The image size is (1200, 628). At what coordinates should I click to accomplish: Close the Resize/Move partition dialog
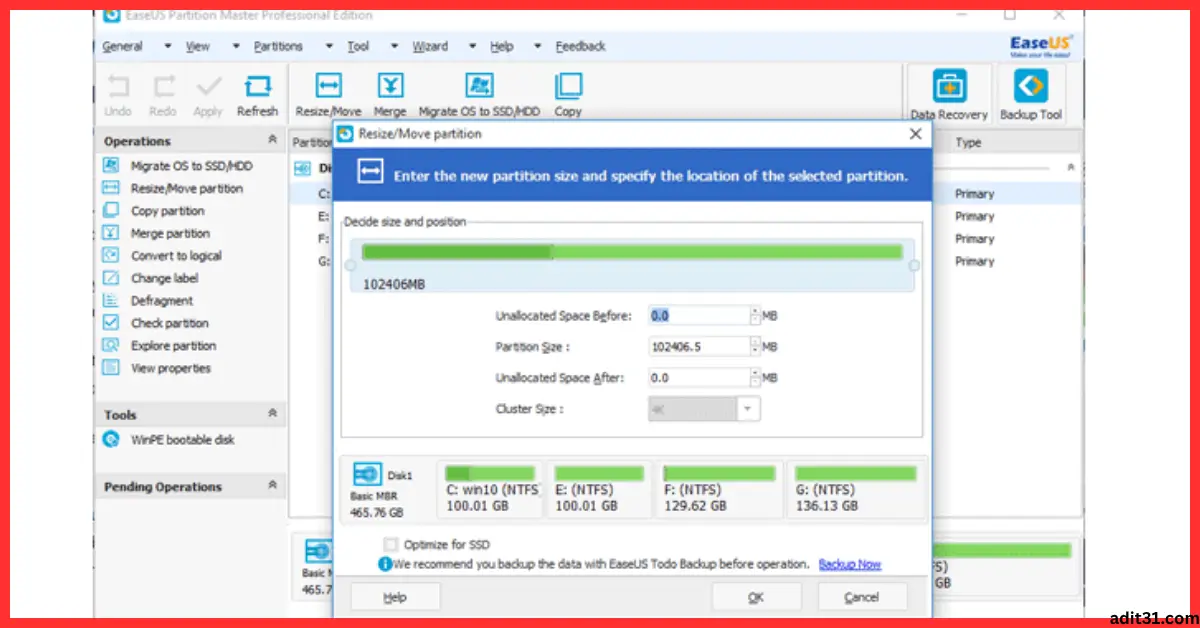pyautogui.click(x=915, y=134)
